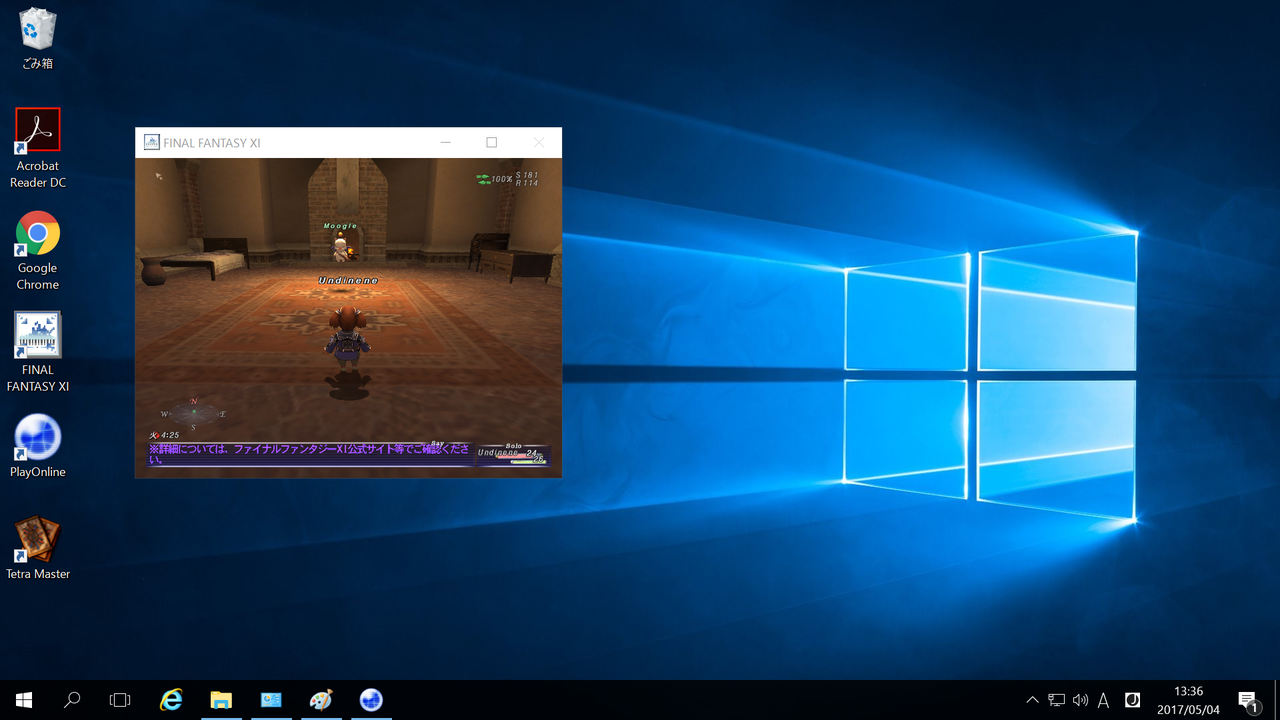Toggle the IME input mode A indicator

tap(1104, 700)
